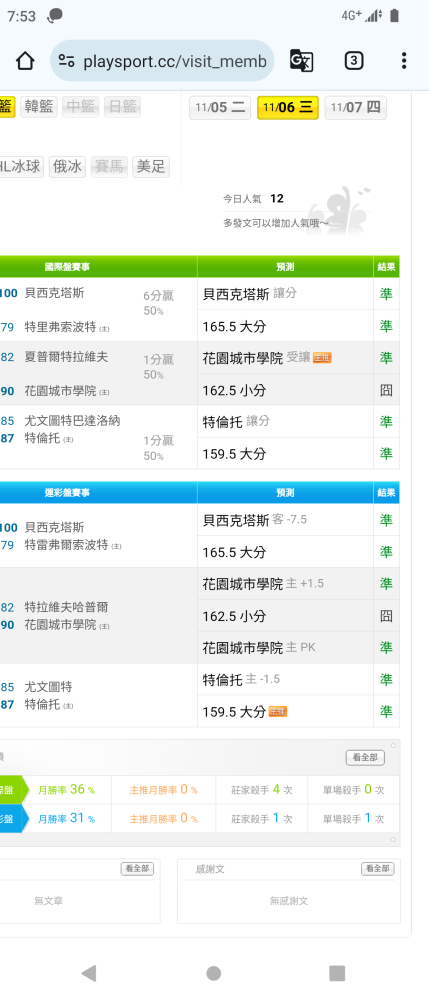Click 看全部 above 無文章
The width and height of the screenshot is (429, 1000).
coord(137,869)
